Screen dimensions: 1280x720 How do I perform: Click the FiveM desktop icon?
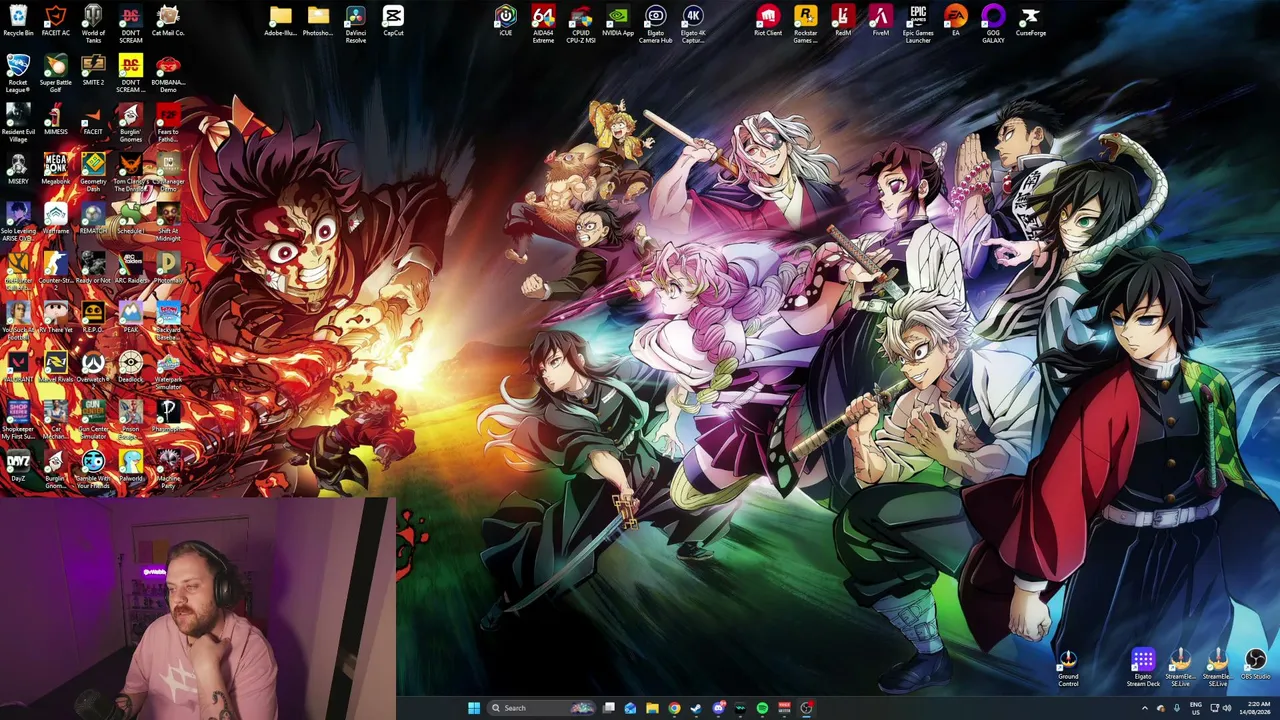pos(880,21)
